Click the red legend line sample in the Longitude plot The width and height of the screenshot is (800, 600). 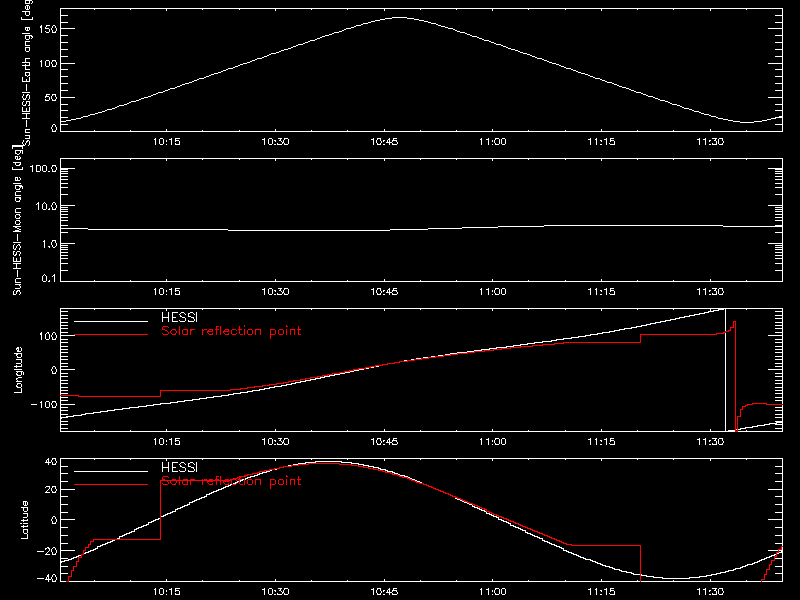point(111,335)
